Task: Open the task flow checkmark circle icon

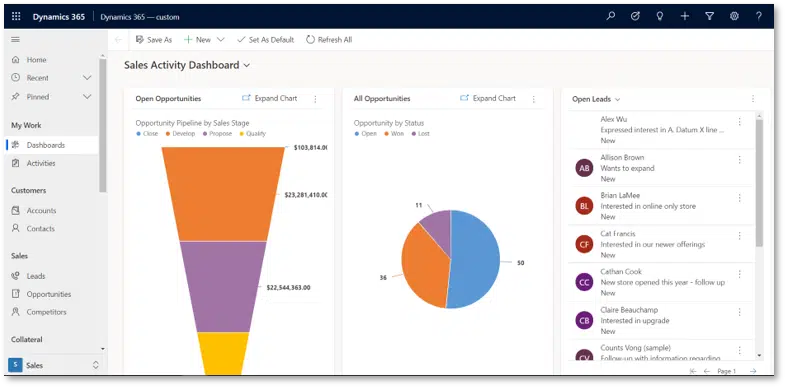Action: [635, 16]
